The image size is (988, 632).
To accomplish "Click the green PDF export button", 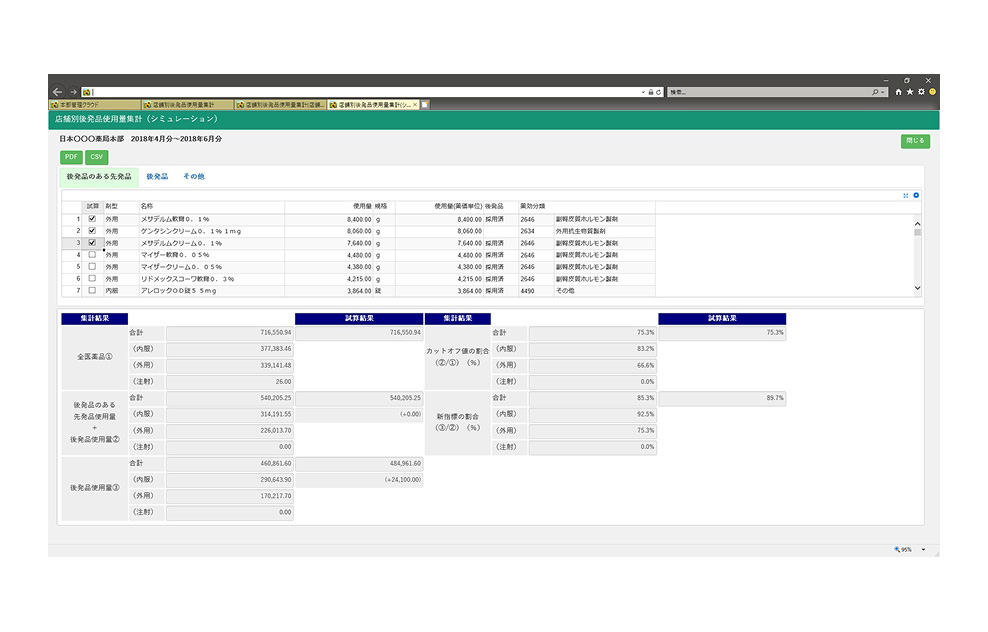I will tap(72, 157).
